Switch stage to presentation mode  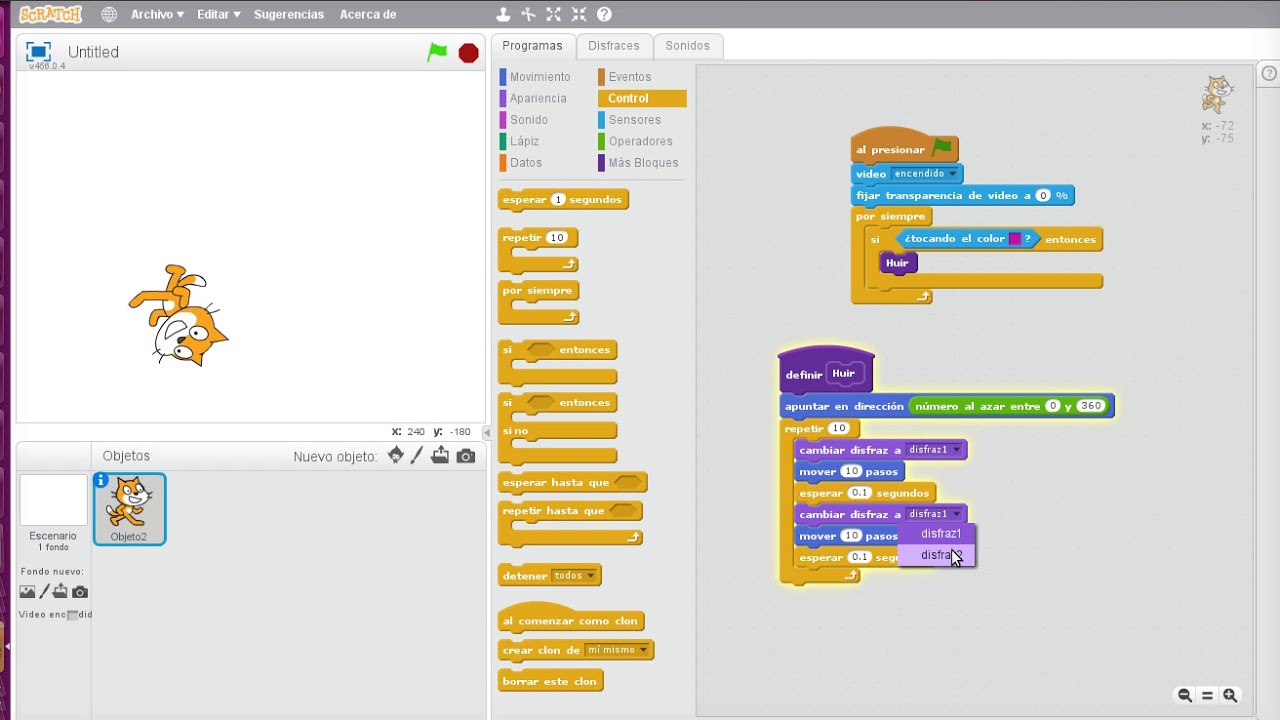(x=38, y=52)
